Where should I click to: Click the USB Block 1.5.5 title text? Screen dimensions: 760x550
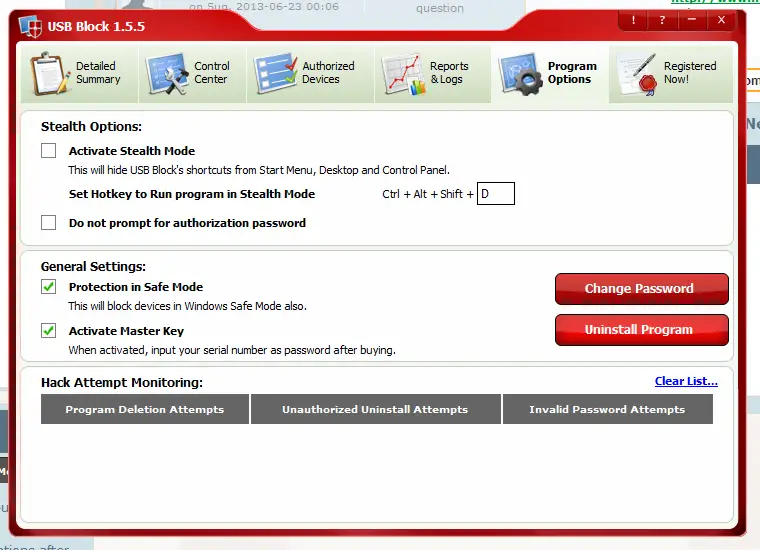(x=96, y=26)
